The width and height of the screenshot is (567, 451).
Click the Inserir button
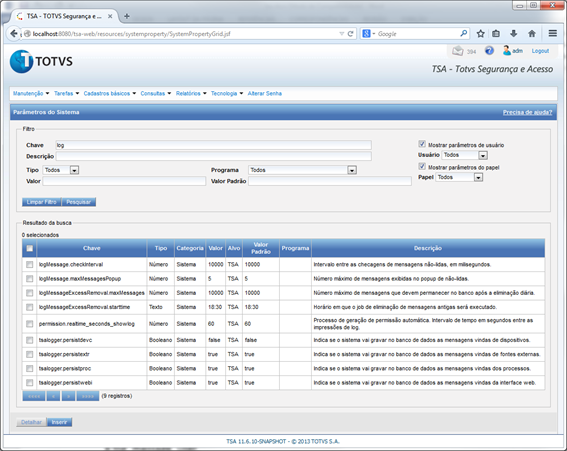(x=59, y=422)
